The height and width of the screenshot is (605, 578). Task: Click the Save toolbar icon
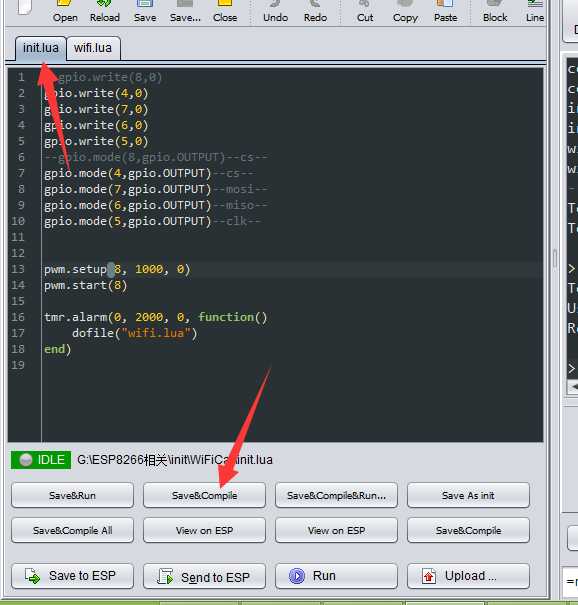(145, 12)
